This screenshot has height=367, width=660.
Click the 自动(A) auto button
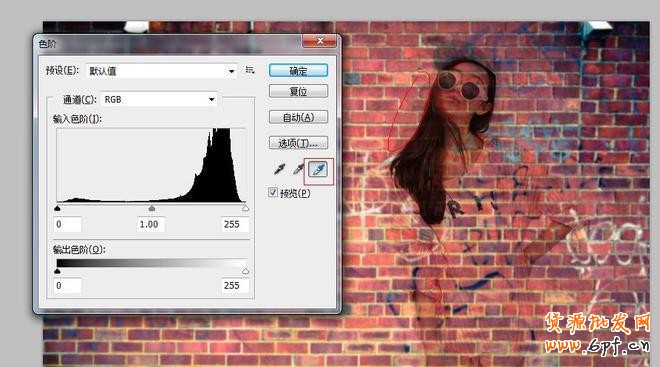(x=298, y=117)
